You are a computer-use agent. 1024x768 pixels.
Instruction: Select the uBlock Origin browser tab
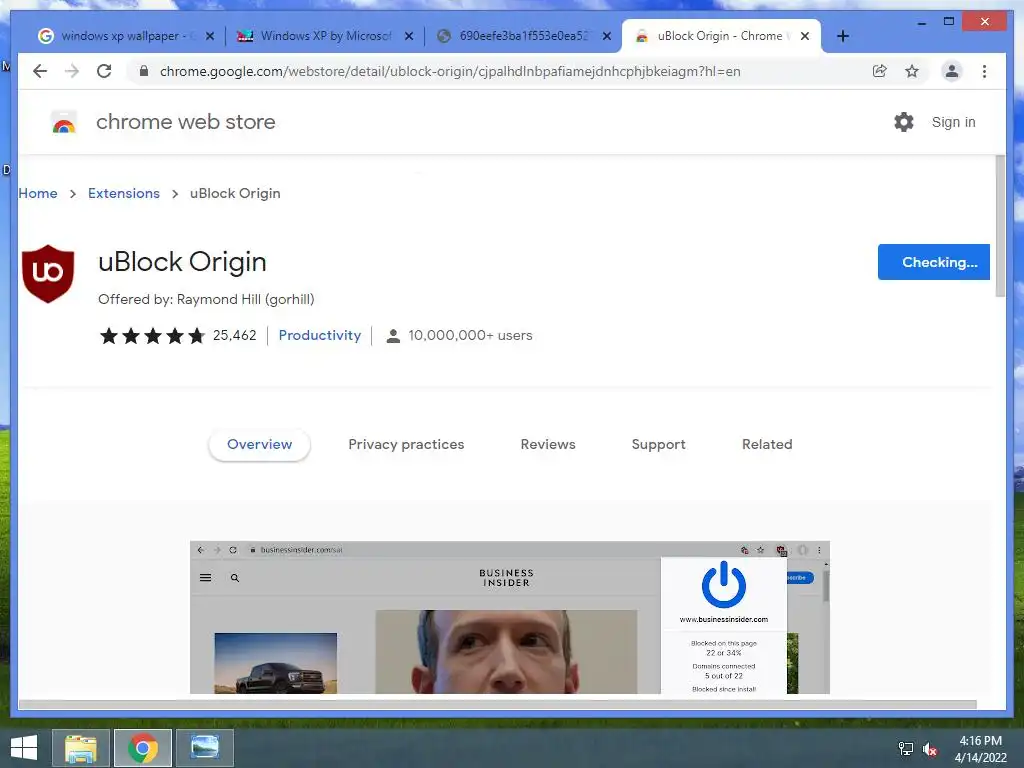(x=721, y=36)
